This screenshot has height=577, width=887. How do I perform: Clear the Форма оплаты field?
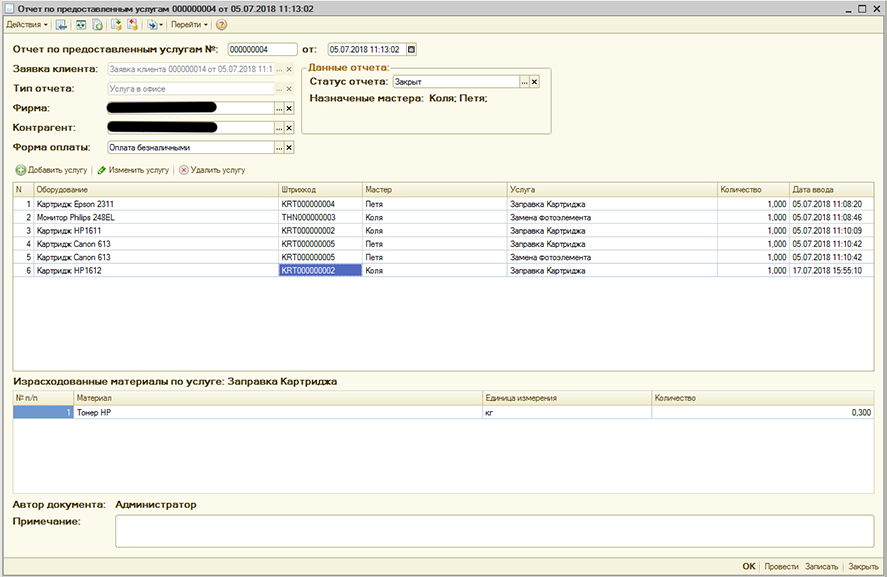tap(290, 148)
